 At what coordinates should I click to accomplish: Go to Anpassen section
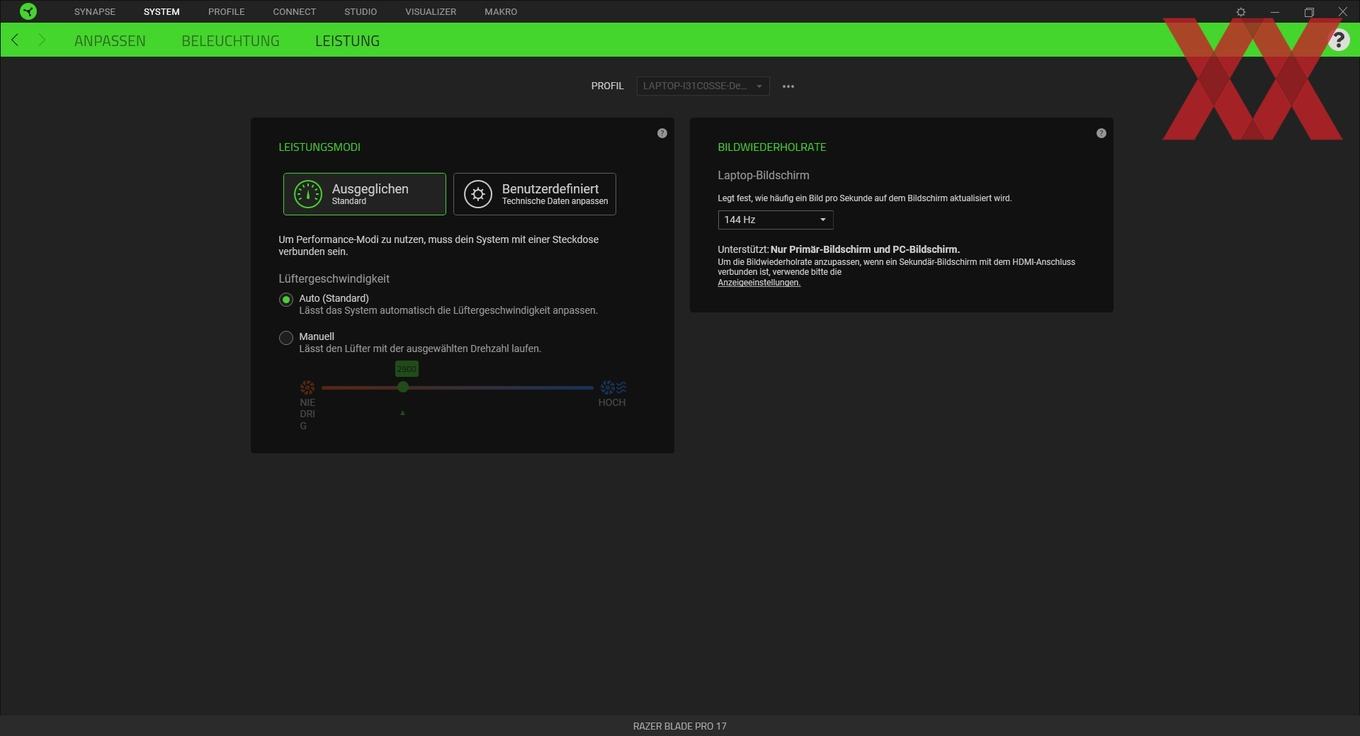(x=110, y=41)
